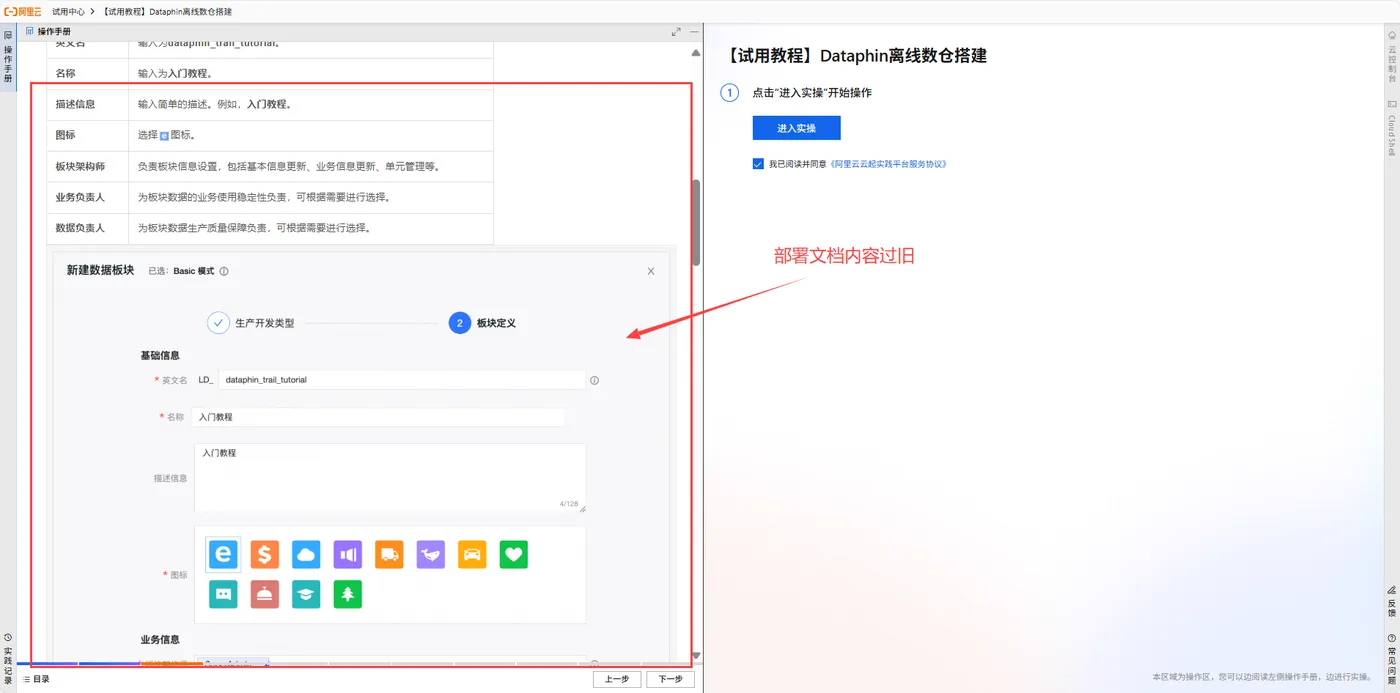Open the 目录 table of contents
The width and height of the screenshot is (1400, 693).
coord(36,679)
